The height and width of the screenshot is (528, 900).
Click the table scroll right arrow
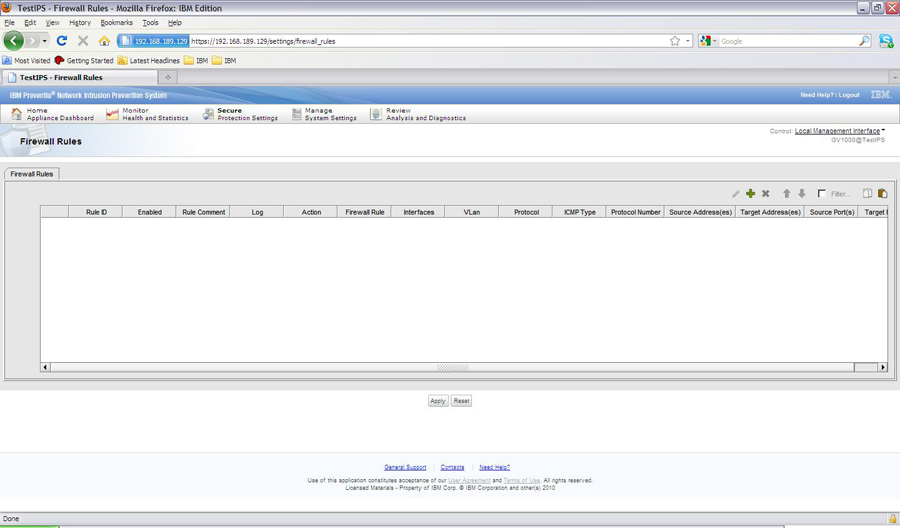point(883,367)
